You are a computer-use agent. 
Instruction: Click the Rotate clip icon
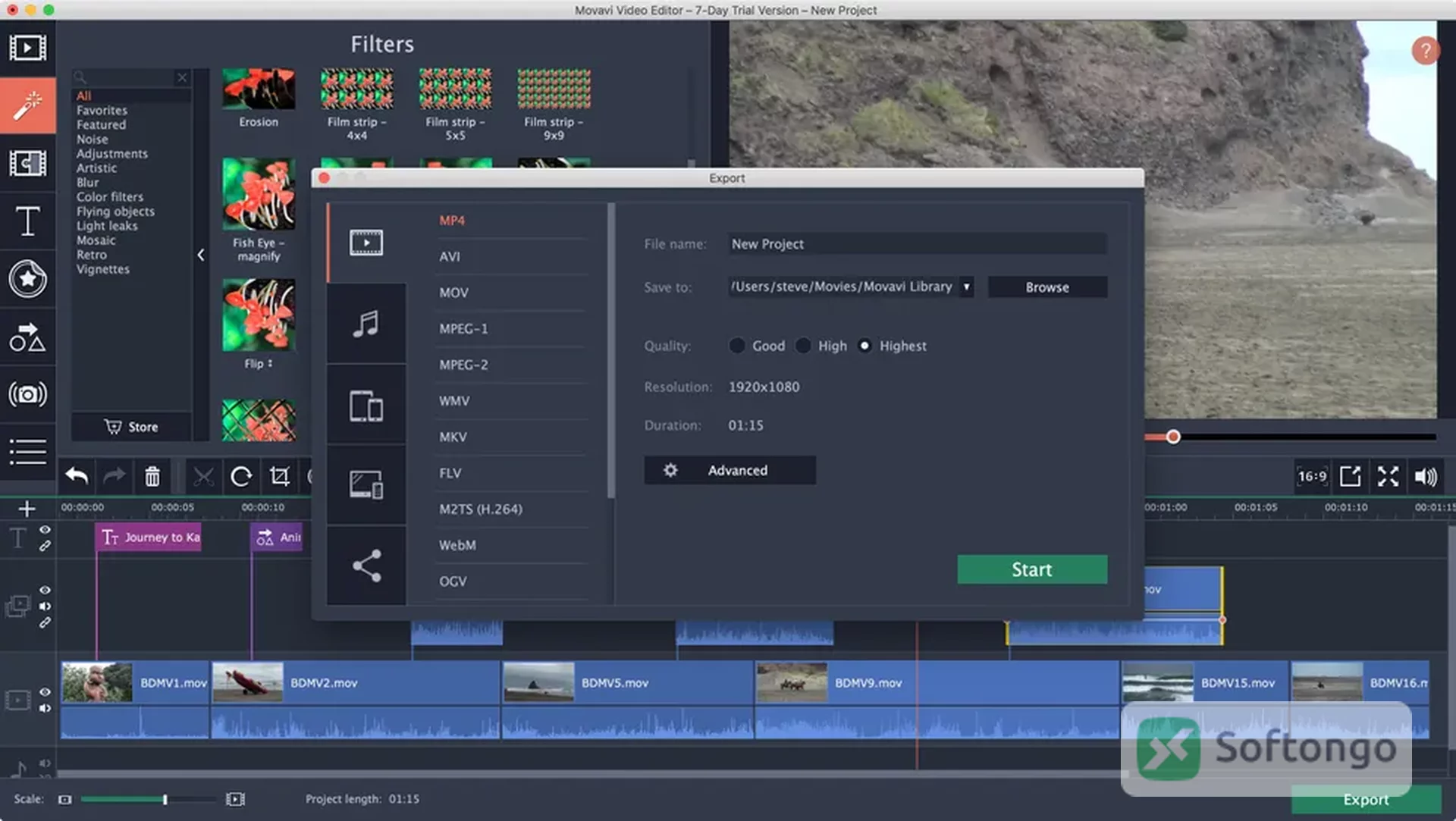241,476
